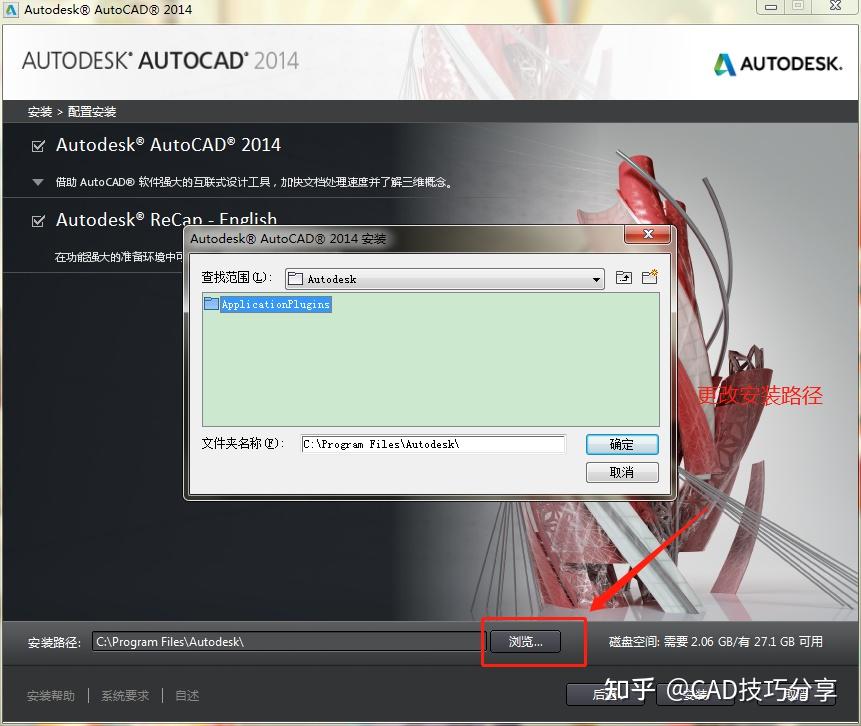861x726 pixels.
Task: Click the 安装 breadcrumb link
Action: (40, 112)
